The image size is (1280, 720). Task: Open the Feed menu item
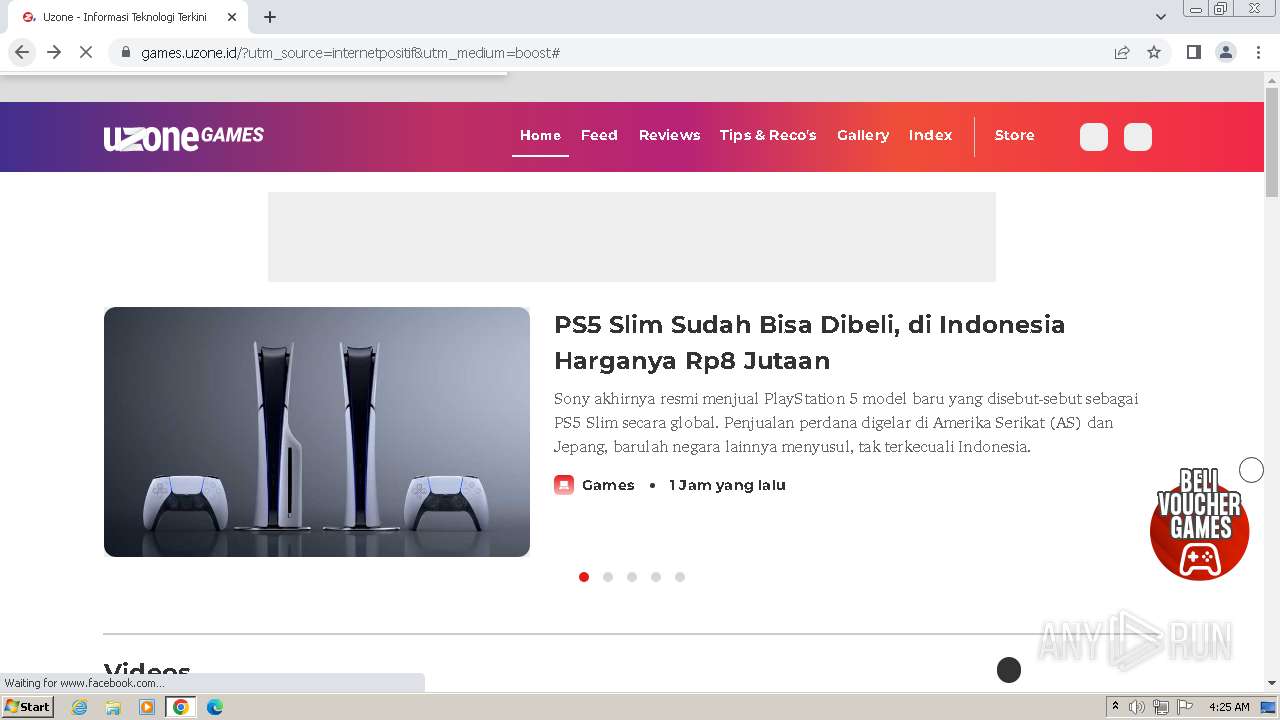point(599,135)
